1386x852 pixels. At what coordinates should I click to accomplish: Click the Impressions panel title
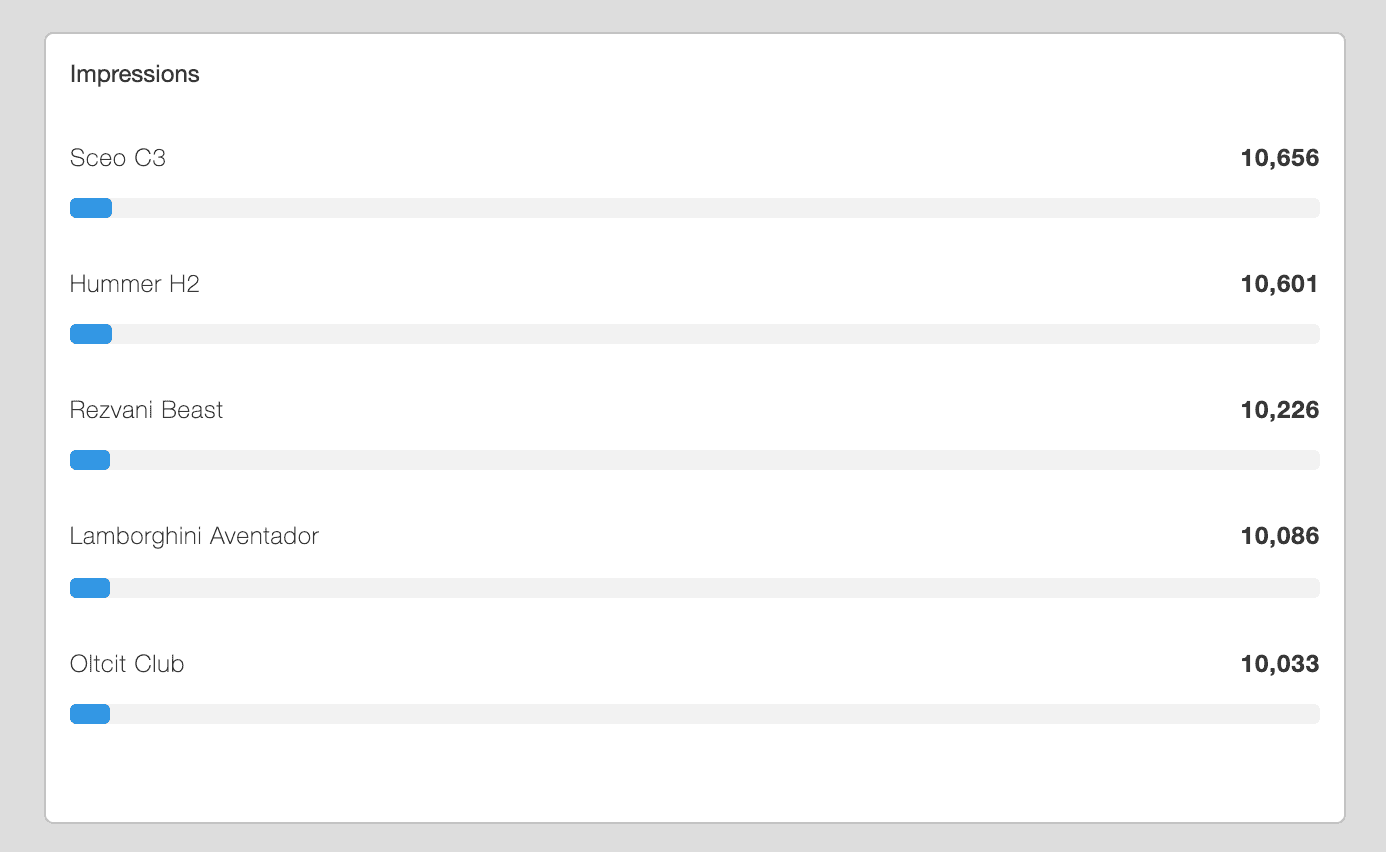click(135, 75)
